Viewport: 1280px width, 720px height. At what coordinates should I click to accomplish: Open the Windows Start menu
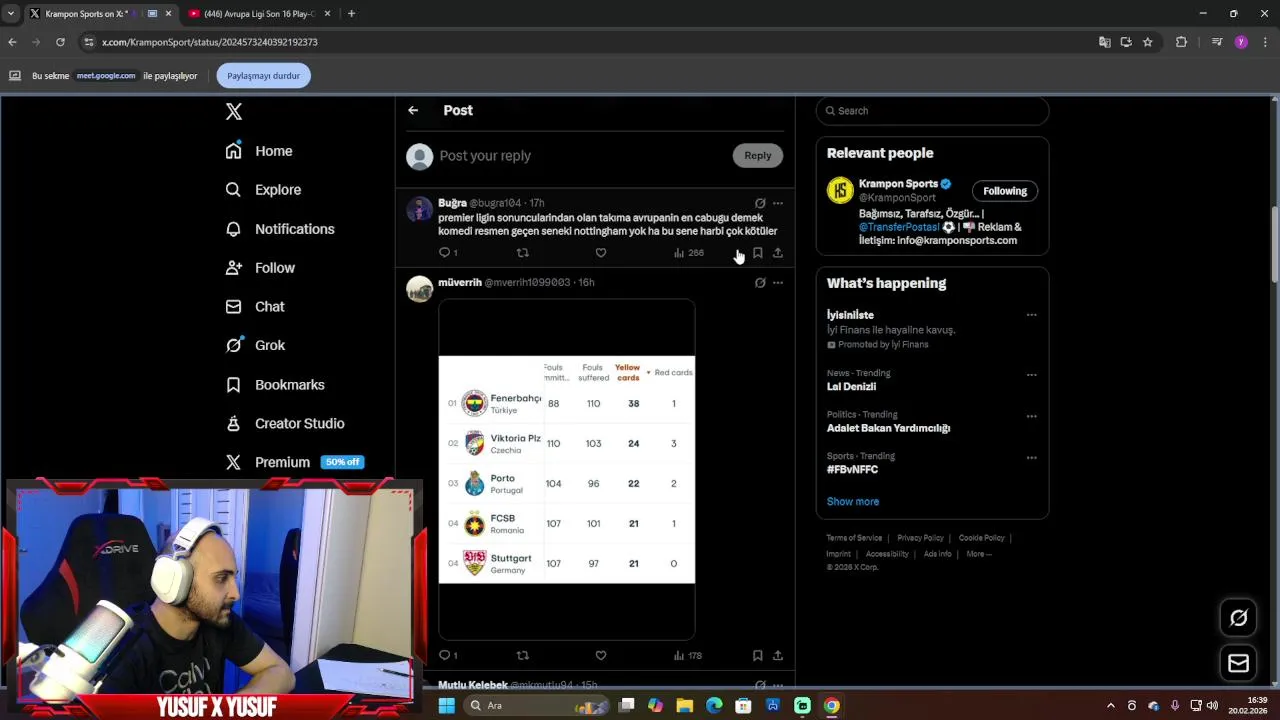click(446, 705)
